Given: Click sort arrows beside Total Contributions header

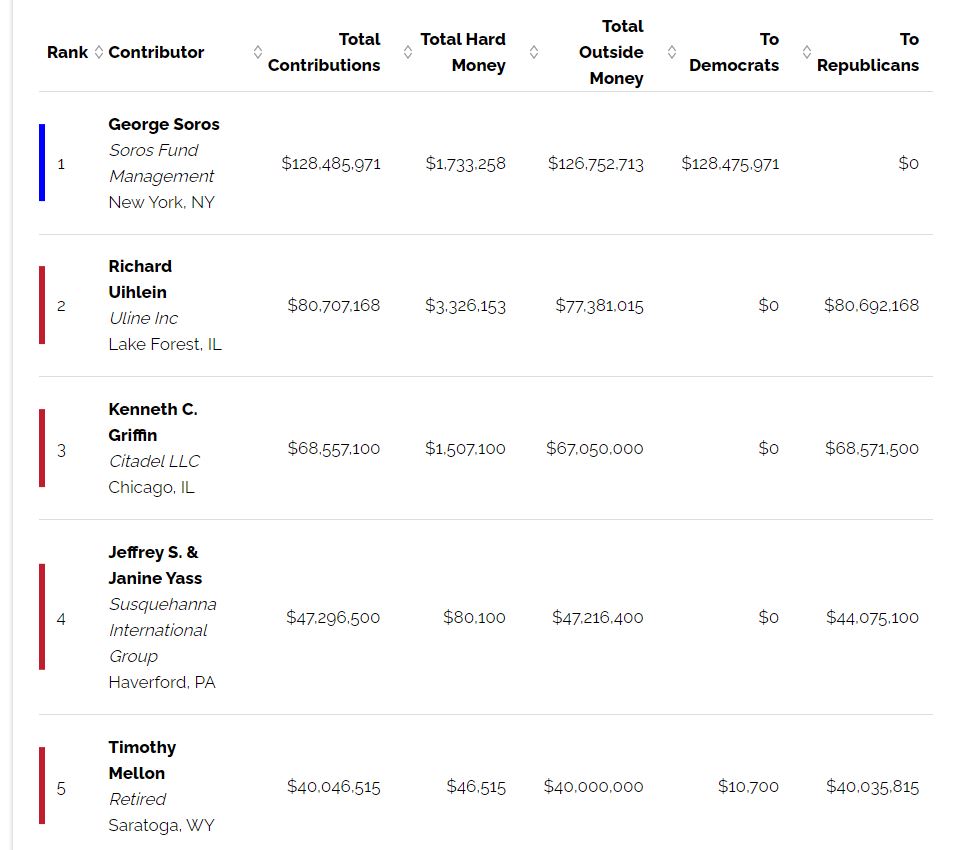Looking at the screenshot, I should pyautogui.click(x=408, y=52).
